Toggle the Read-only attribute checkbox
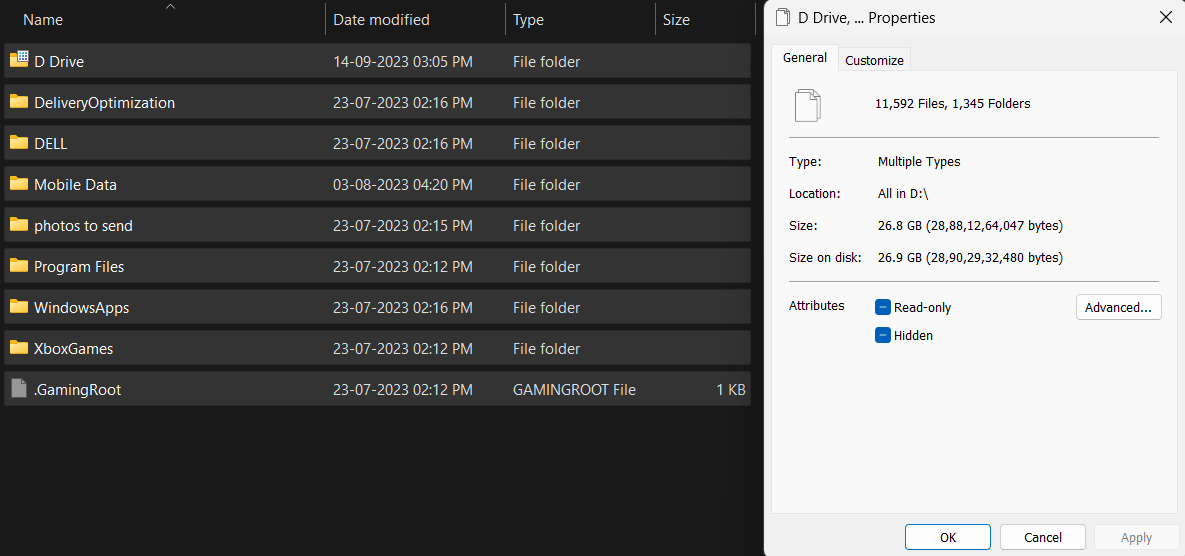Viewport: 1185px width, 556px height. 883,307
